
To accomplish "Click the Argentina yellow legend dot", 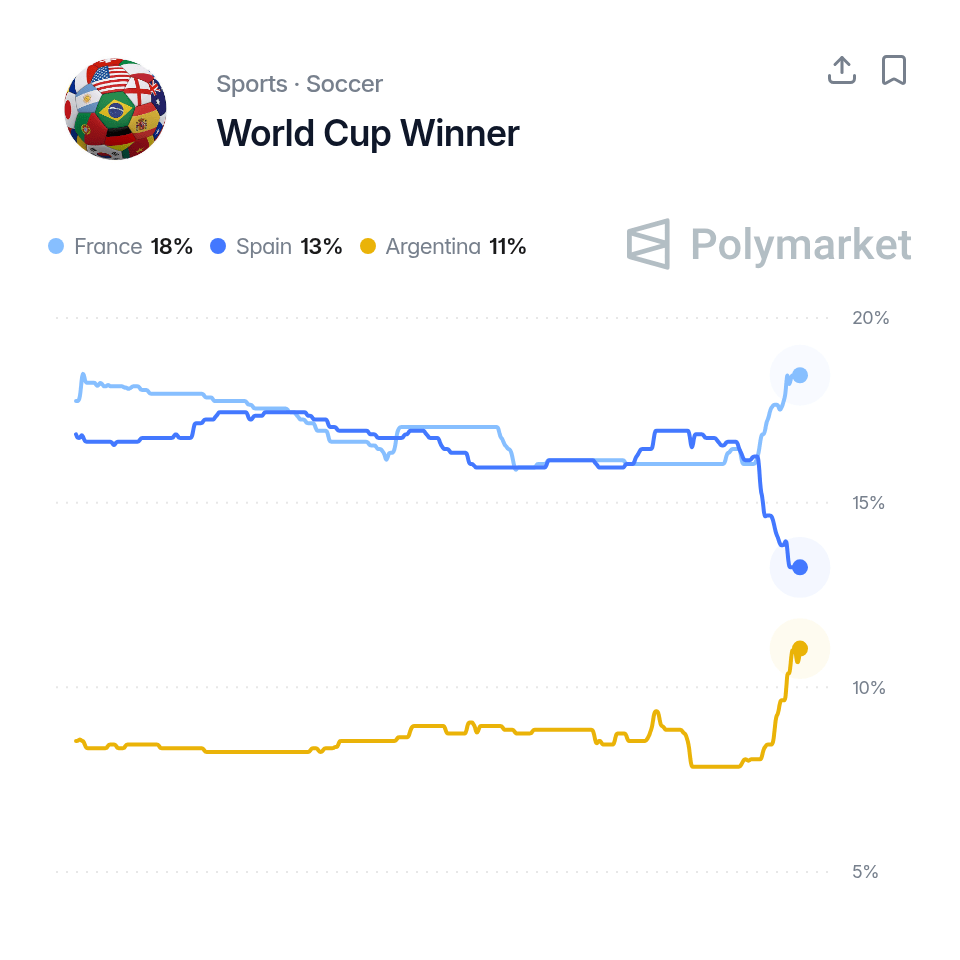I will click(x=367, y=246).
